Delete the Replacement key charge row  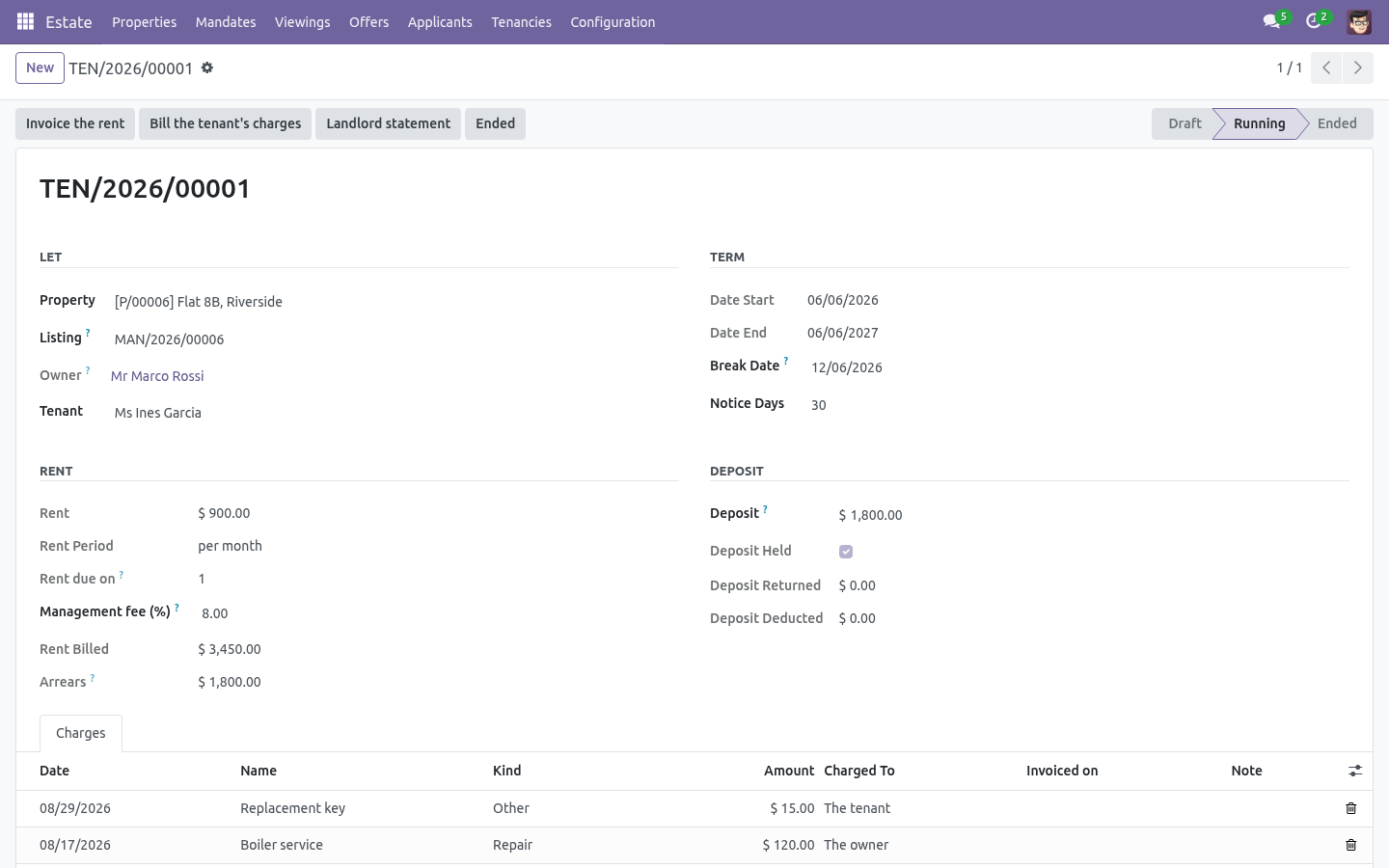1350,808
